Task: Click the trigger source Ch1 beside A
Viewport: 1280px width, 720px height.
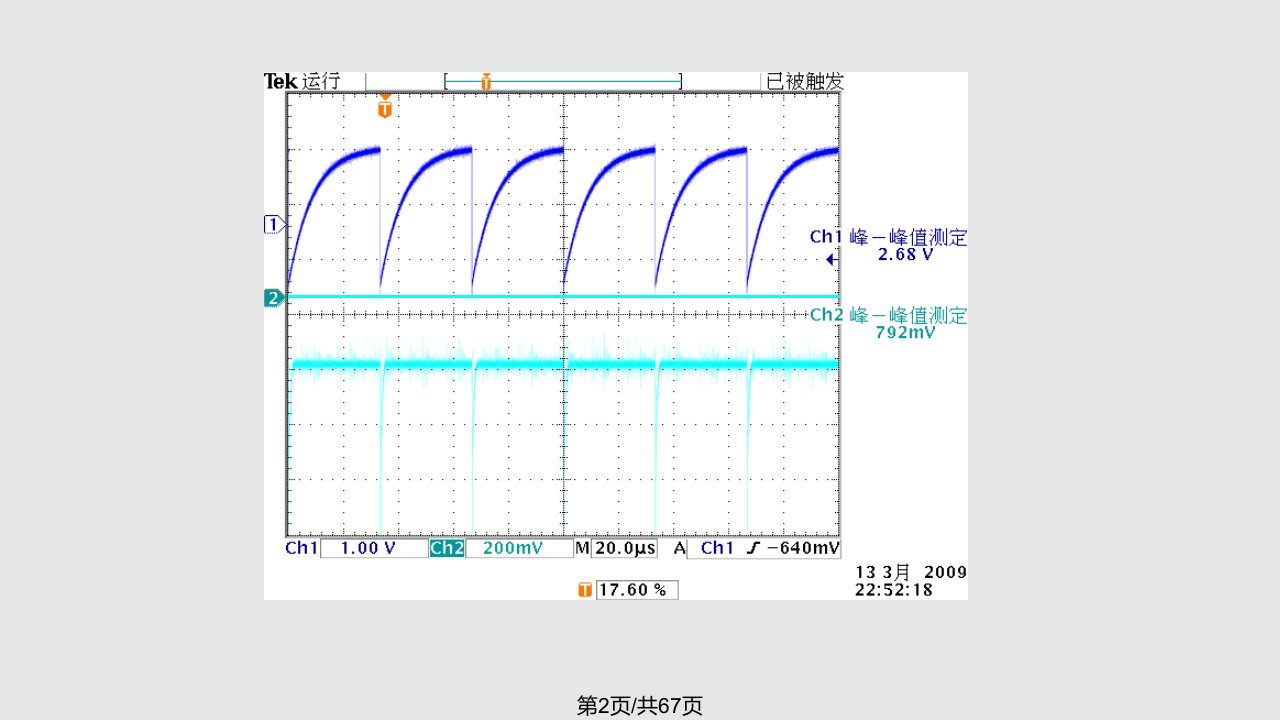Action: coord(717,549)
